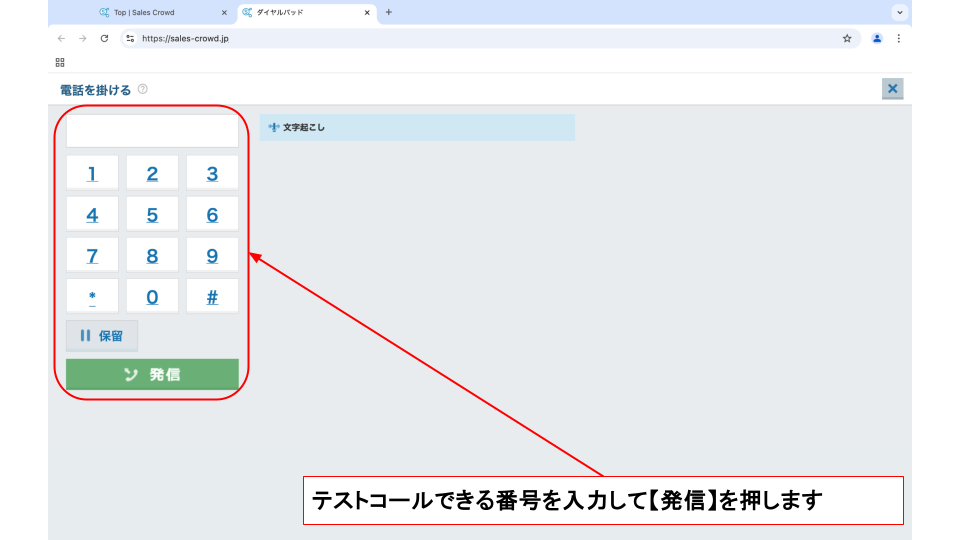Click the green 発信 call button
Image resolution: width=960 pixels, height=540 pixels.
coord(152,375)
